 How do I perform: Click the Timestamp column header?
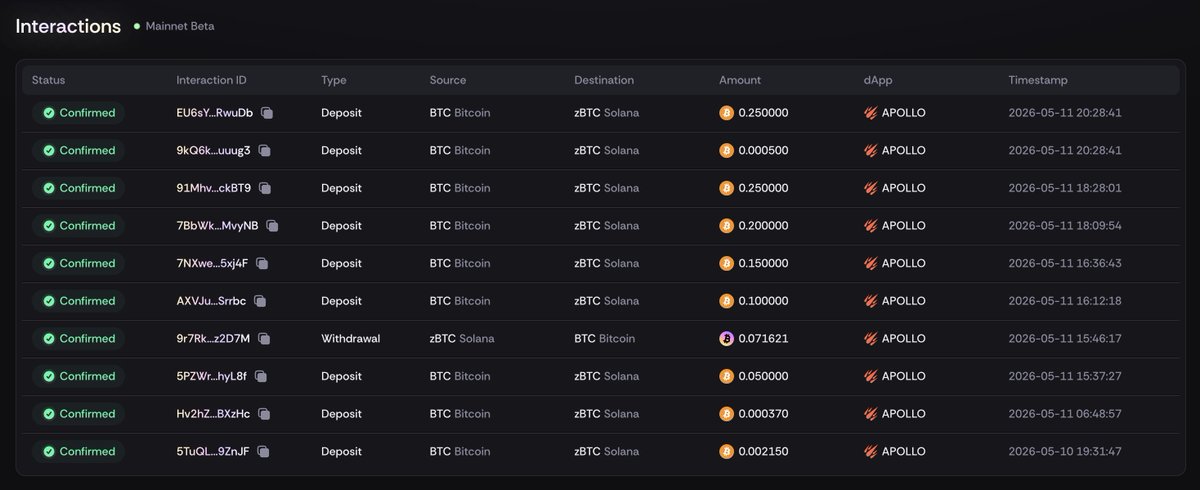point(1037,80)
